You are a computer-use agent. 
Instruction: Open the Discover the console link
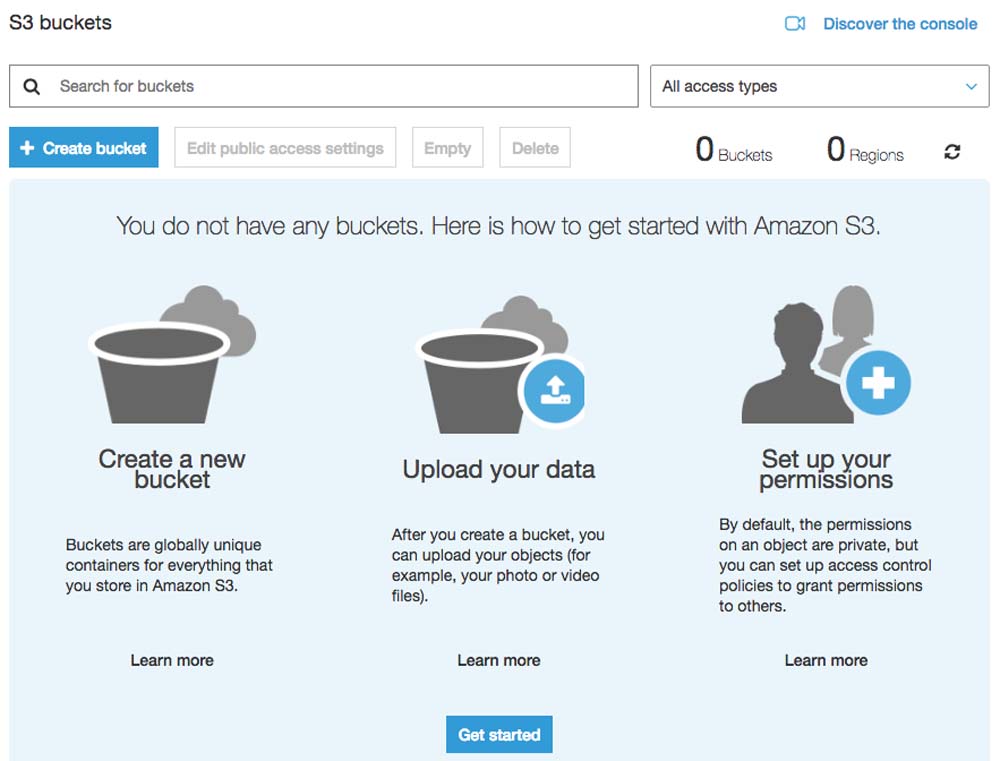pos(900,24)
